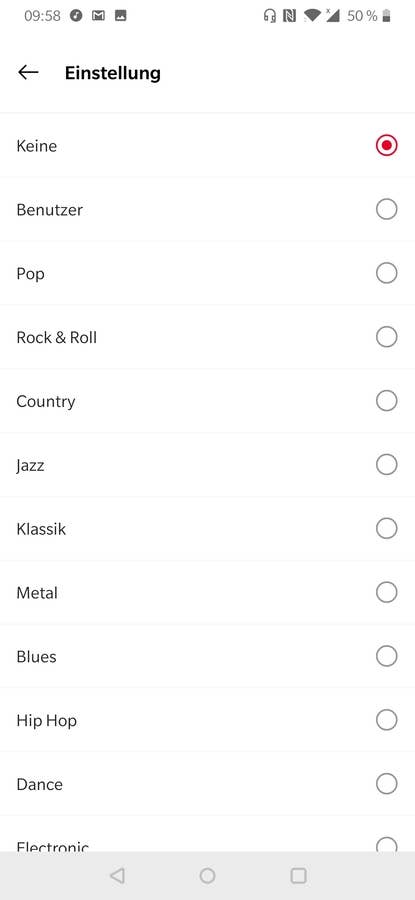Tap the Android back navigation triangle
The image size is (415, 900).
[x=117, y=875]
